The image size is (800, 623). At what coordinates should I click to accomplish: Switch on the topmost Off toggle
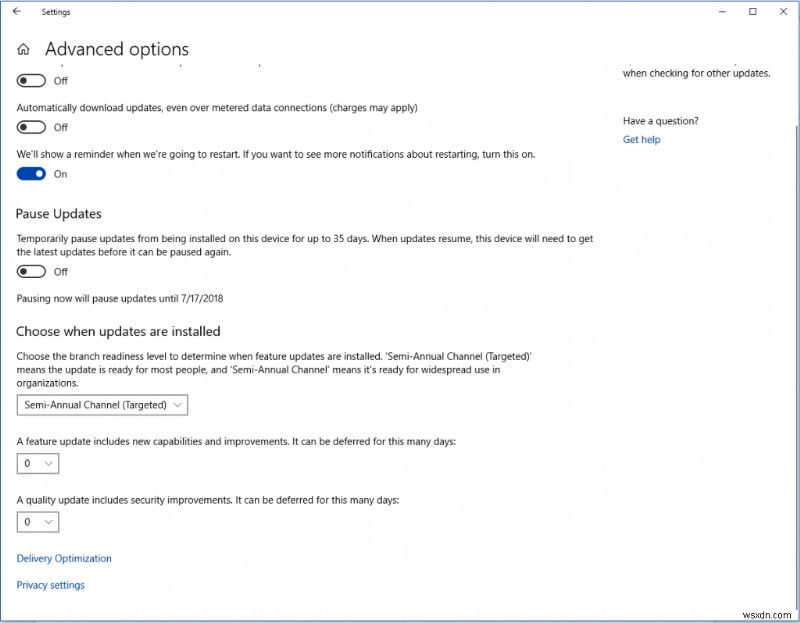pyautogui.click(x=31, y=80)
